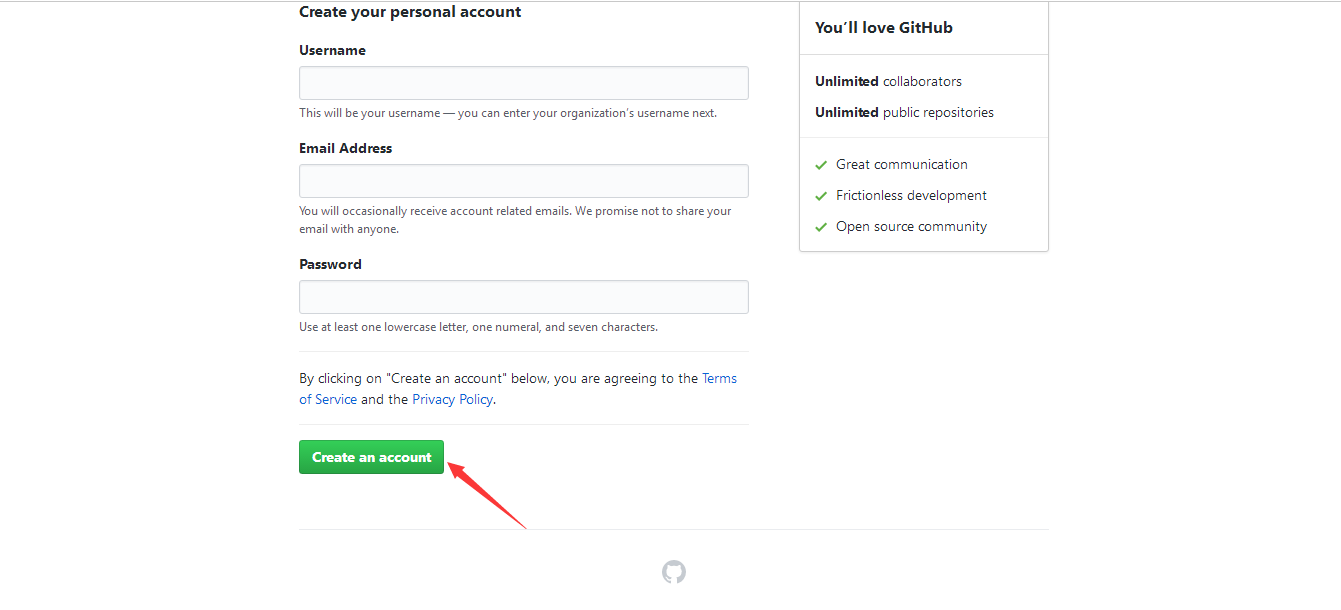Focus the Email Address input field
The width and height of the screenshot is (1341, 610).
coord(523,181)
